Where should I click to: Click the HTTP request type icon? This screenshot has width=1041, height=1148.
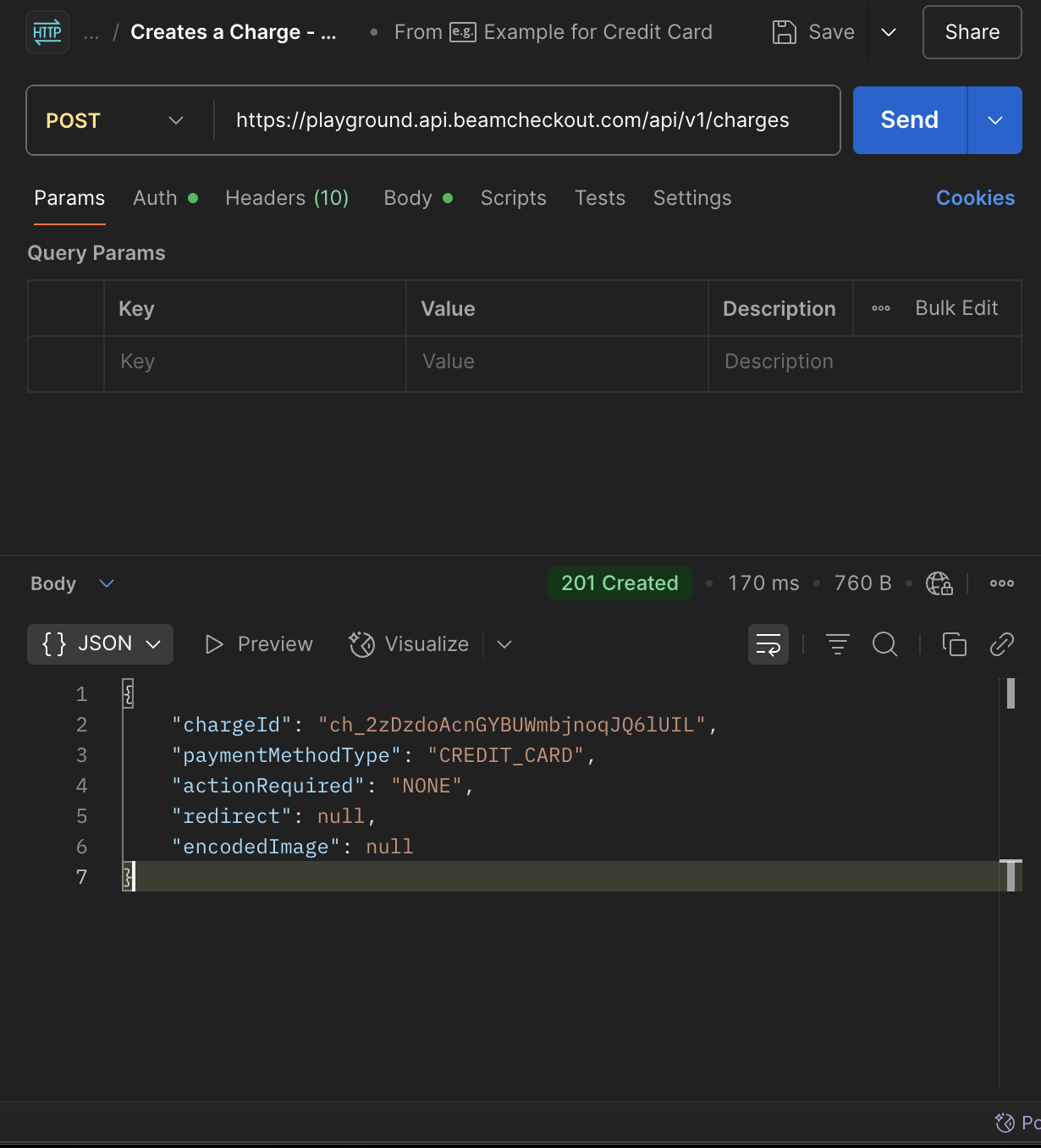point(47,32)
